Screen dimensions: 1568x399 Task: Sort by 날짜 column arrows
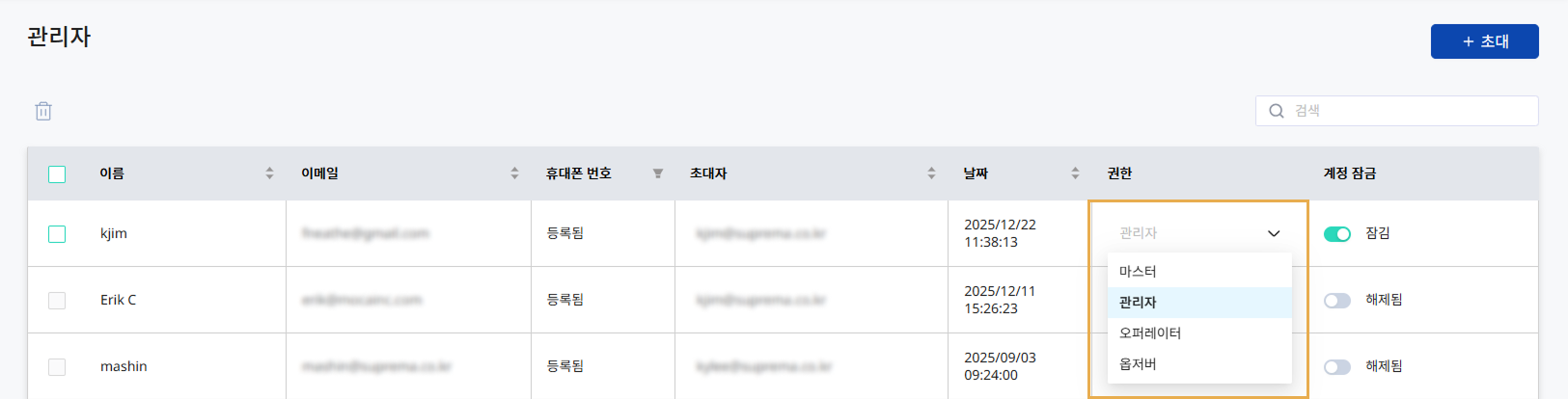[1075, 173]
